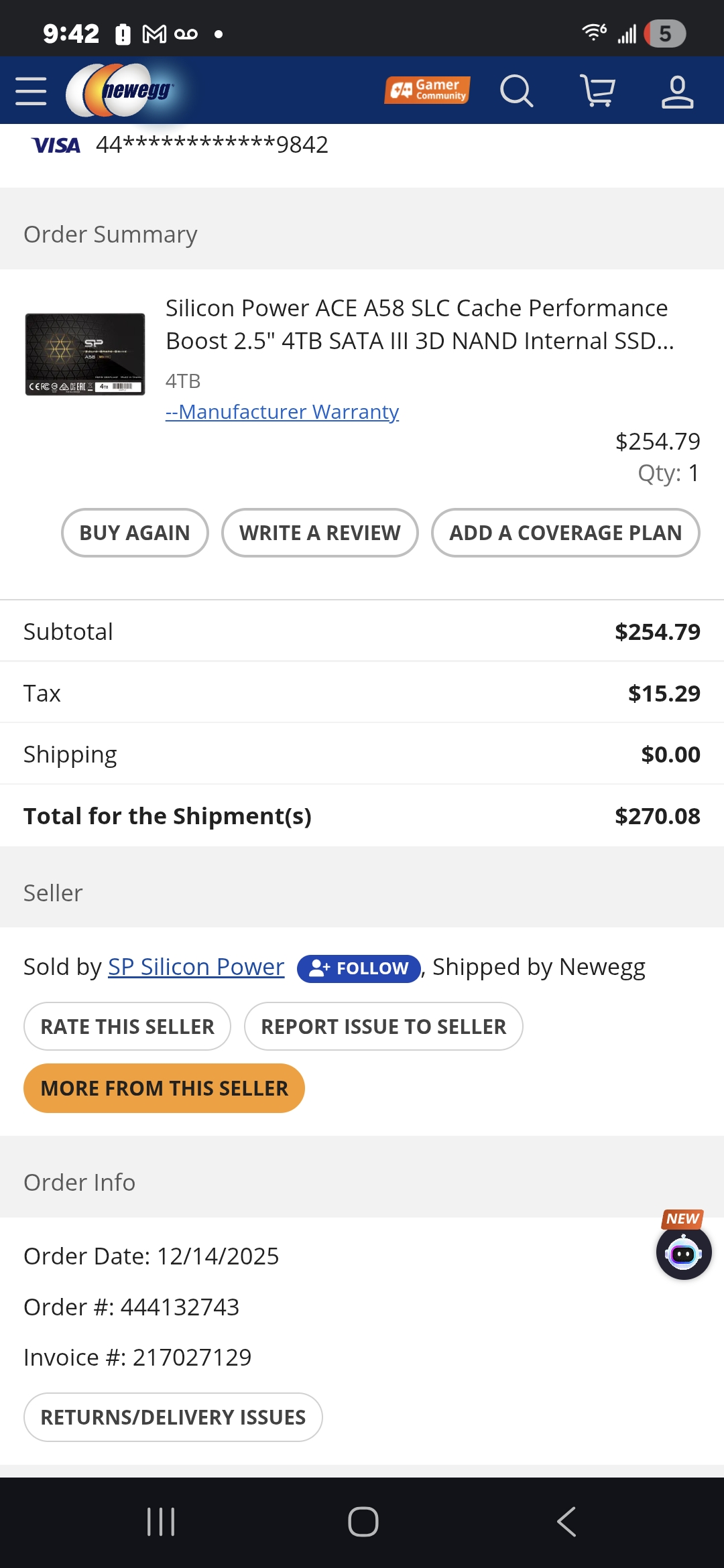
Task: Open the Gamer Community badge
Action: [427, 90]
